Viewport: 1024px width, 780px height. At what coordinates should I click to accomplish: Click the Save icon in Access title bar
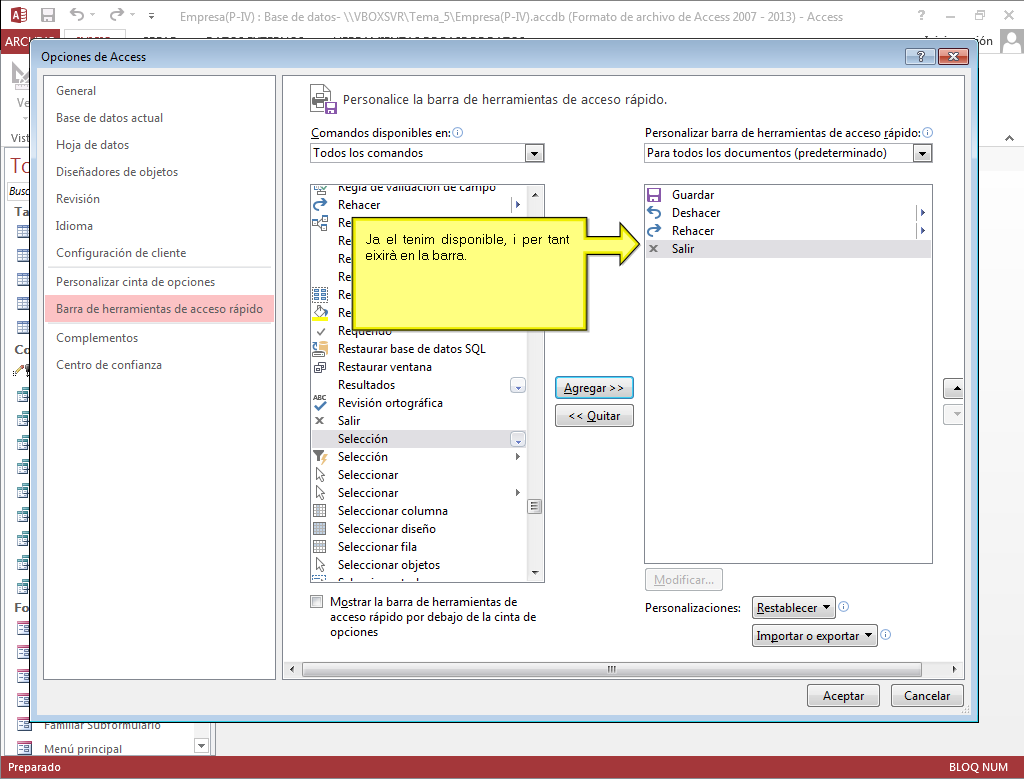pyautogui.click(x=48, y=16)
